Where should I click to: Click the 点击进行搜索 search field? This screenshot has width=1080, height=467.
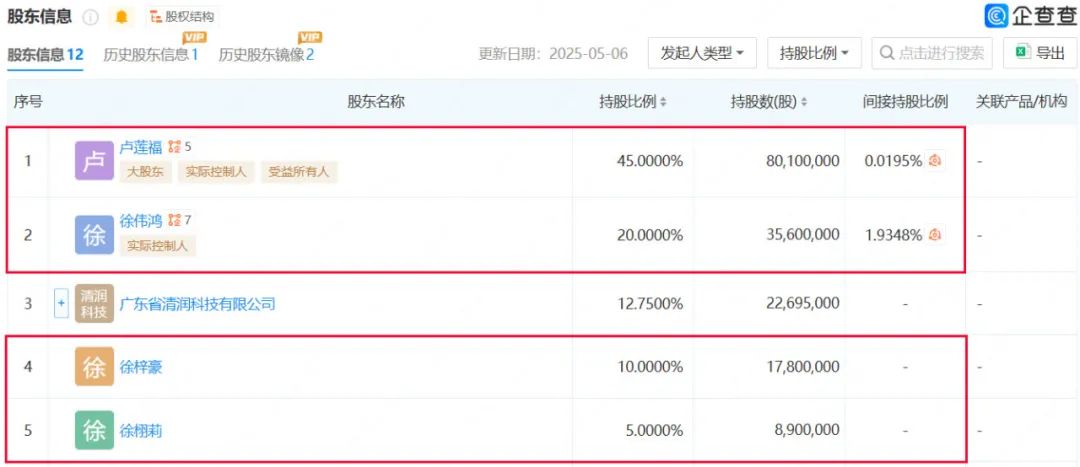(932, 54)
